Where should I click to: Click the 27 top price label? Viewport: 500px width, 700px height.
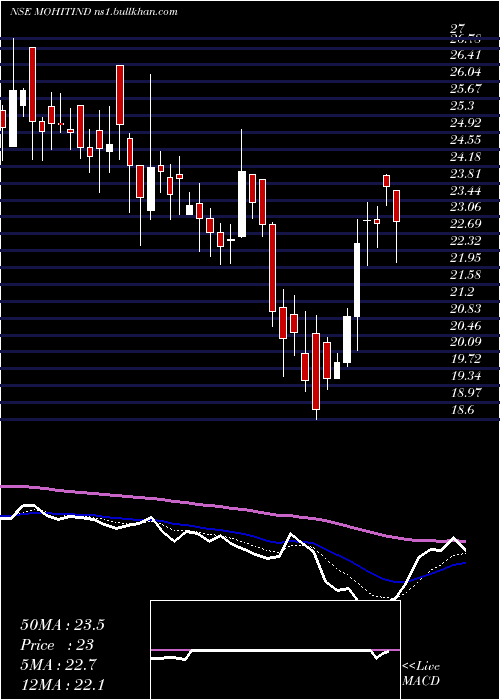click(458, 29)
